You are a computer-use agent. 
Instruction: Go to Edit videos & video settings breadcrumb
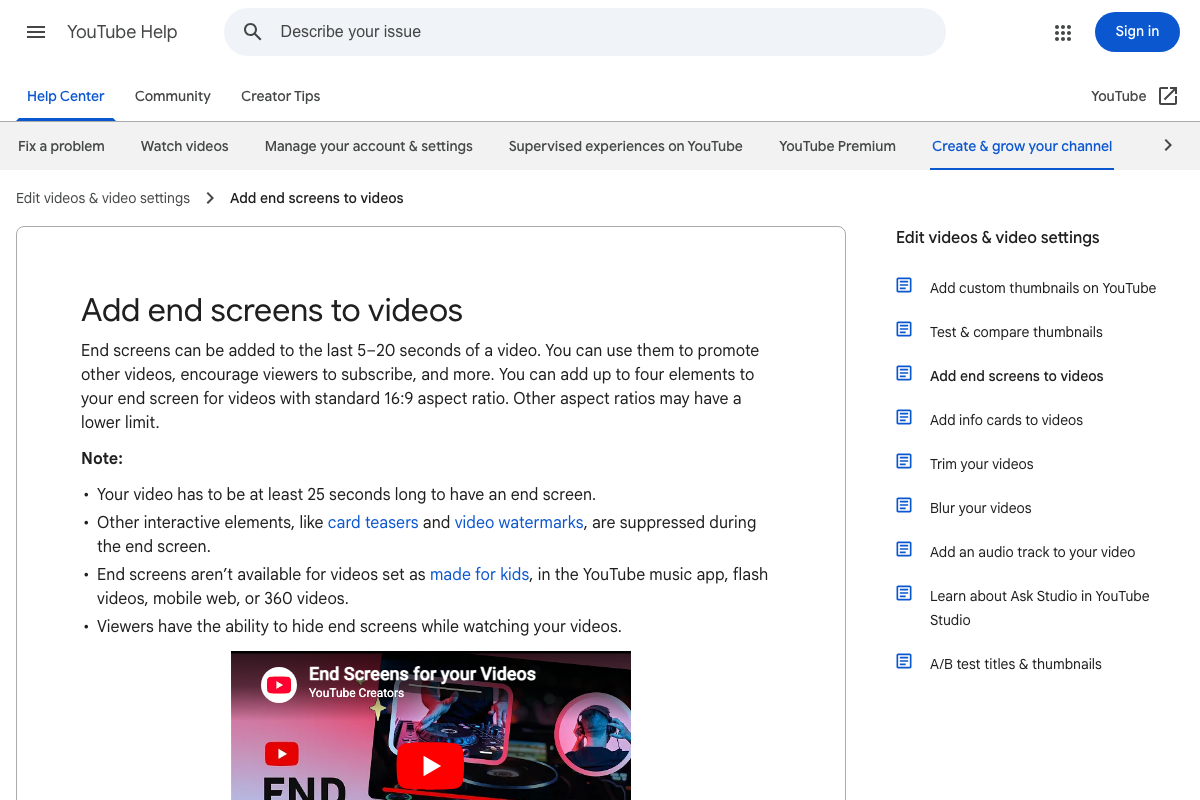[103, 198]
